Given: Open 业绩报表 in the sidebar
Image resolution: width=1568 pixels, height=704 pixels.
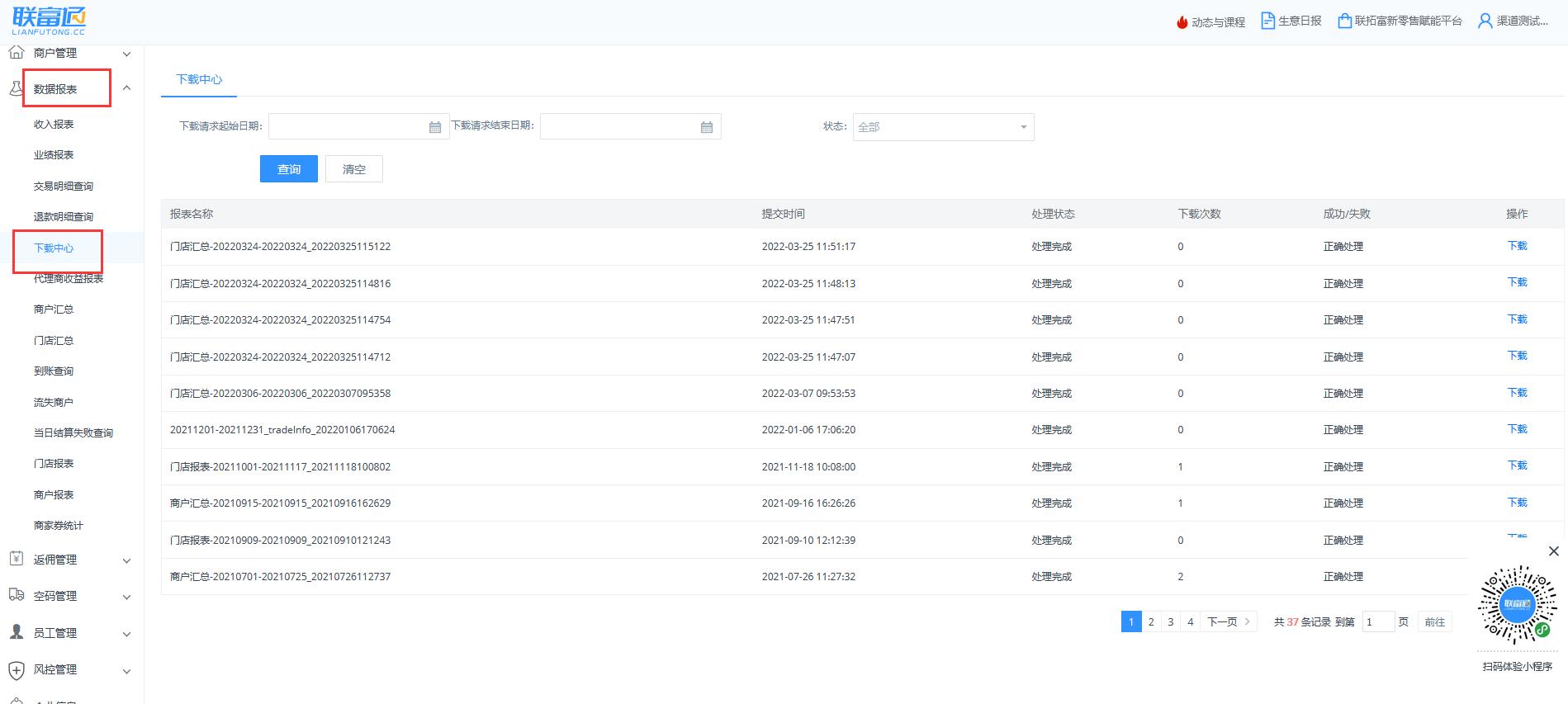Looking at the screenshot, I should pos(54,154).
